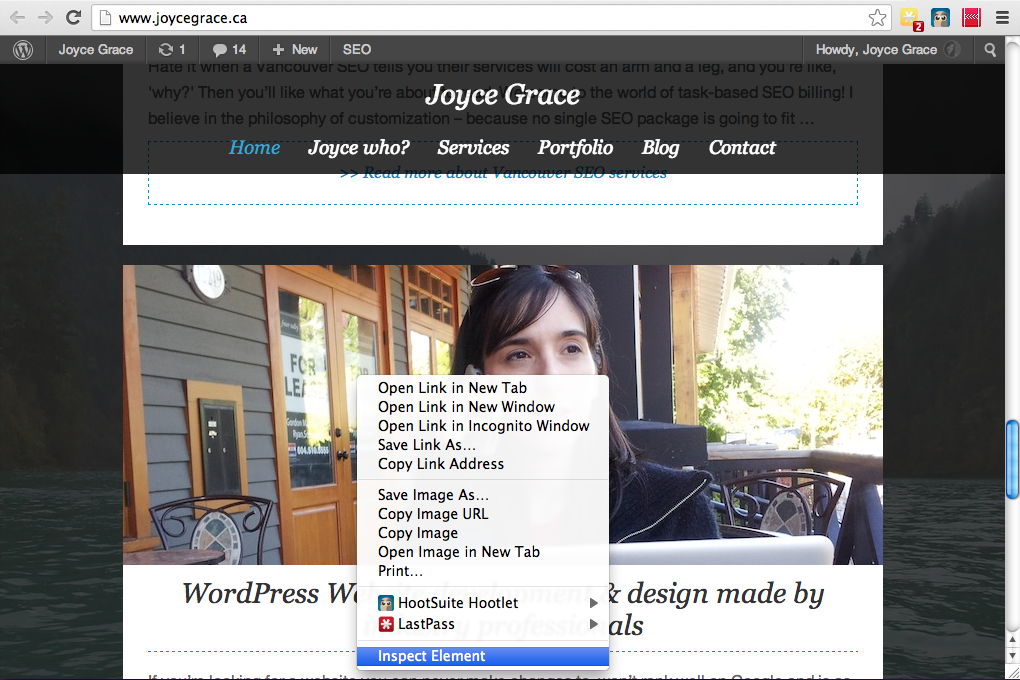1020x680 pixels.
Task: Select Inspect Element from context menu
Action: (432, 656)
